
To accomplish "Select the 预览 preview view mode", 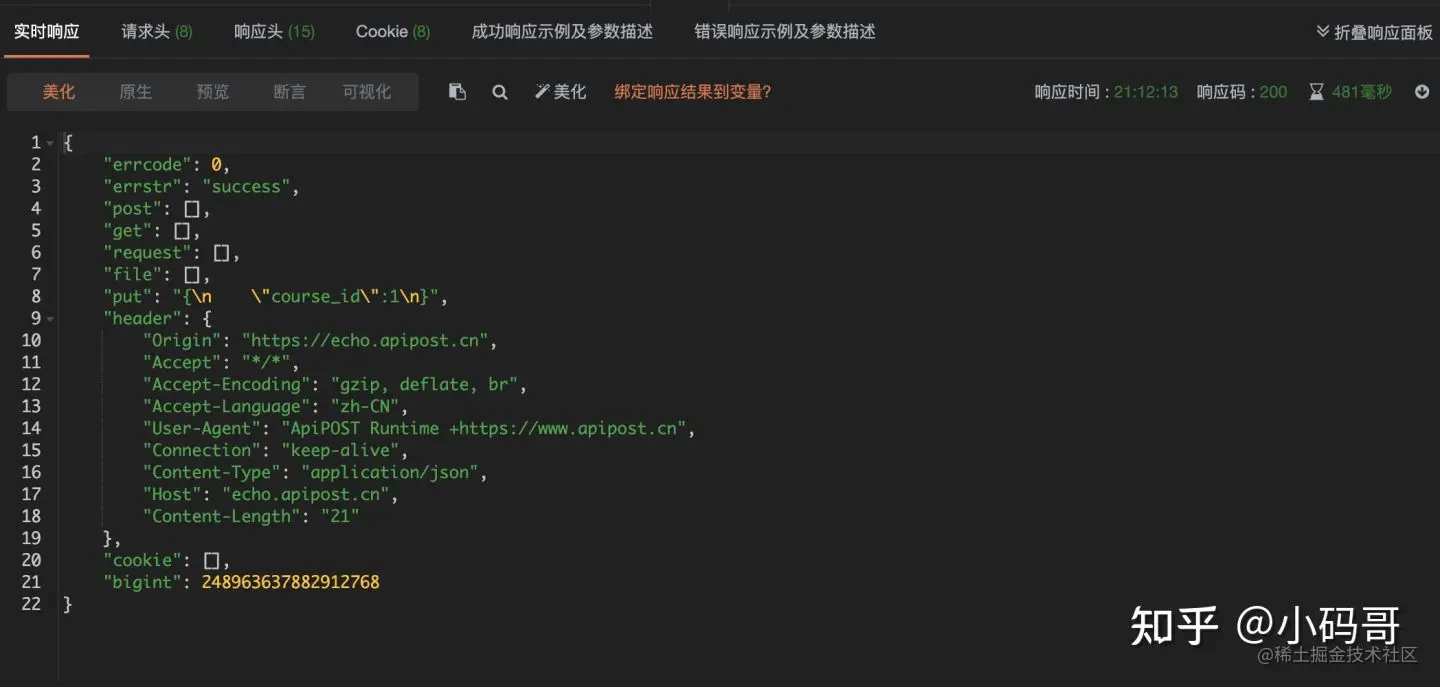I will click(213, 92).
